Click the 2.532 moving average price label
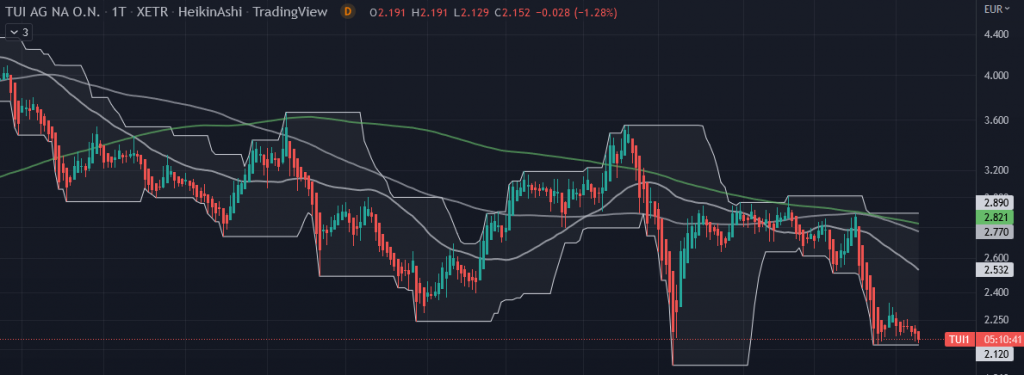The width and height of the screenshot is (1024, 375). click(x=993, y=269)
